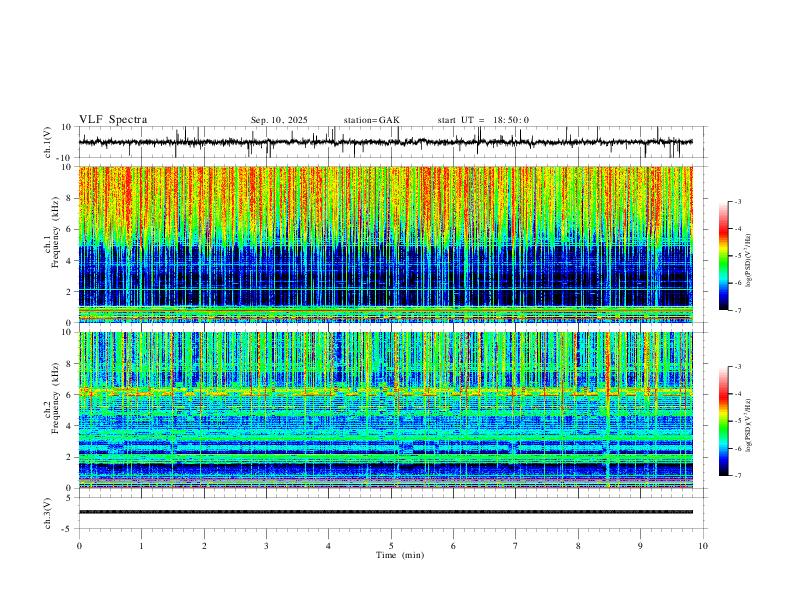792x612 pixels.
Task: Click the ch.1 "Frequency (kHz)" axis label
Action: 56,232
